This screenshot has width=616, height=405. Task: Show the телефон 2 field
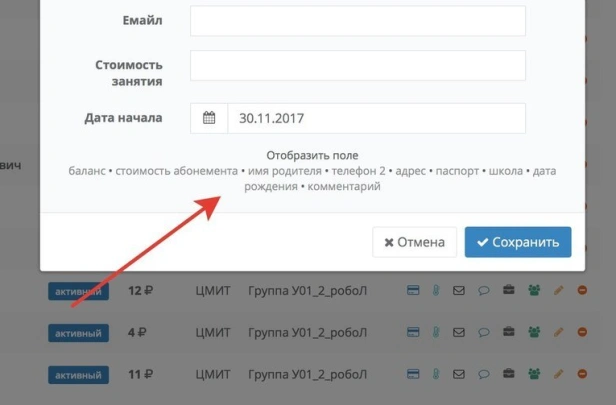358,171
